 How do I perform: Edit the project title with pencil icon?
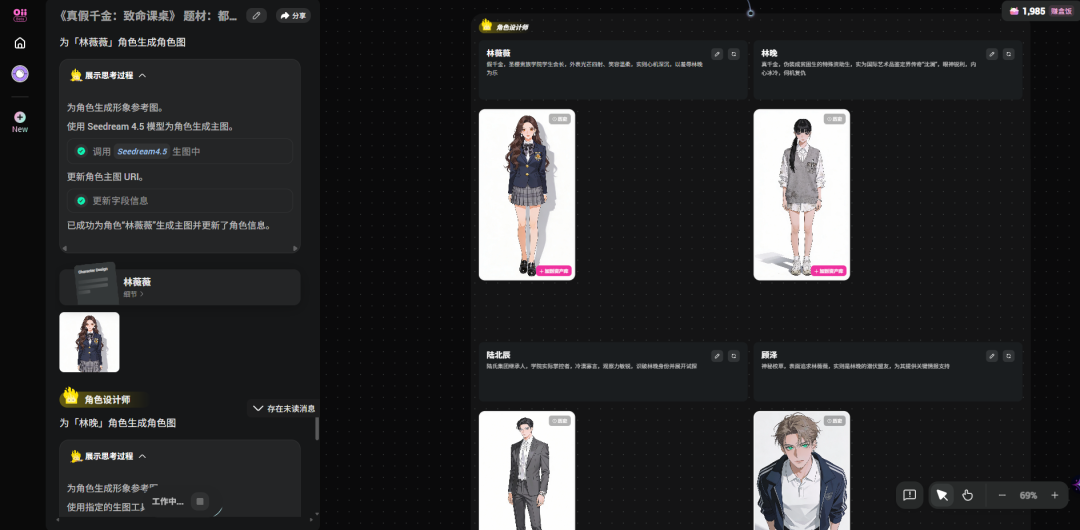[x=256, y=15]
